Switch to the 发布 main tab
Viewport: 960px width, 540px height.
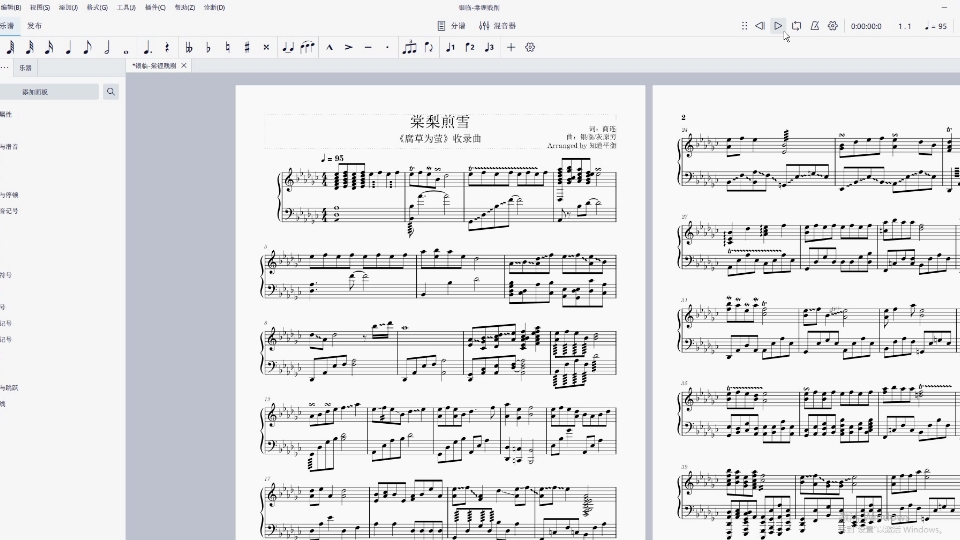coord(34,26)
